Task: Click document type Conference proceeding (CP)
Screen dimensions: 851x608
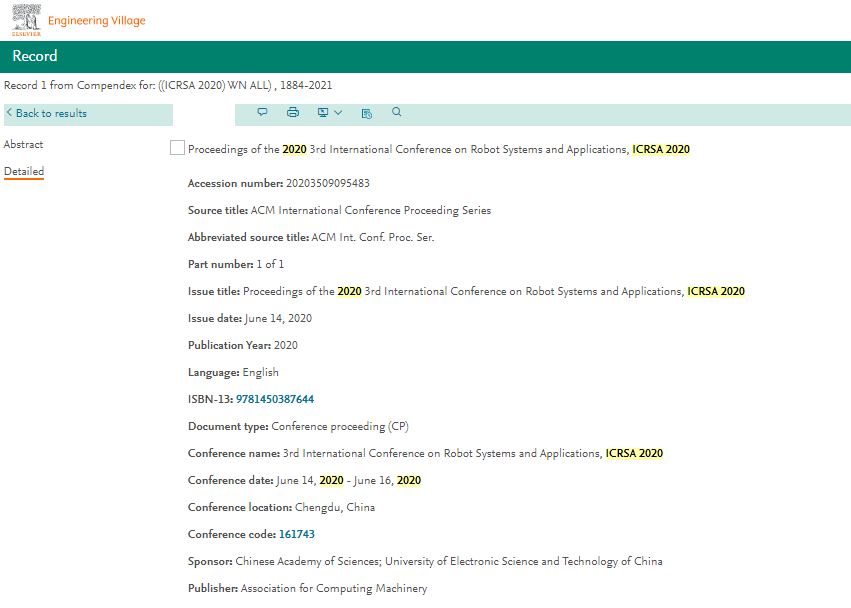Action: click(x=340, y=427)
